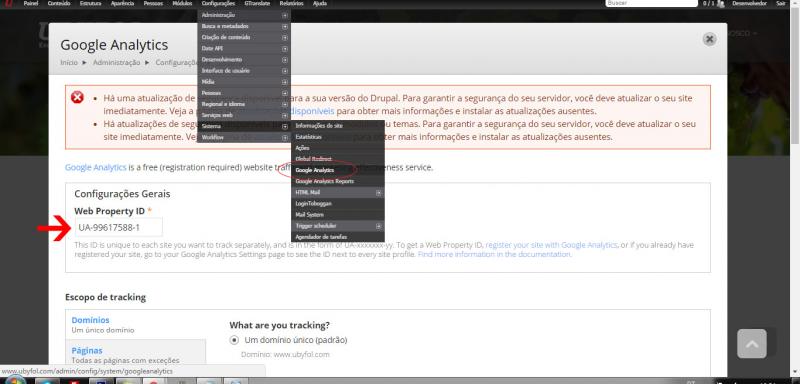Expand the Workflow submenu arrow

click(x=285, y=138)
